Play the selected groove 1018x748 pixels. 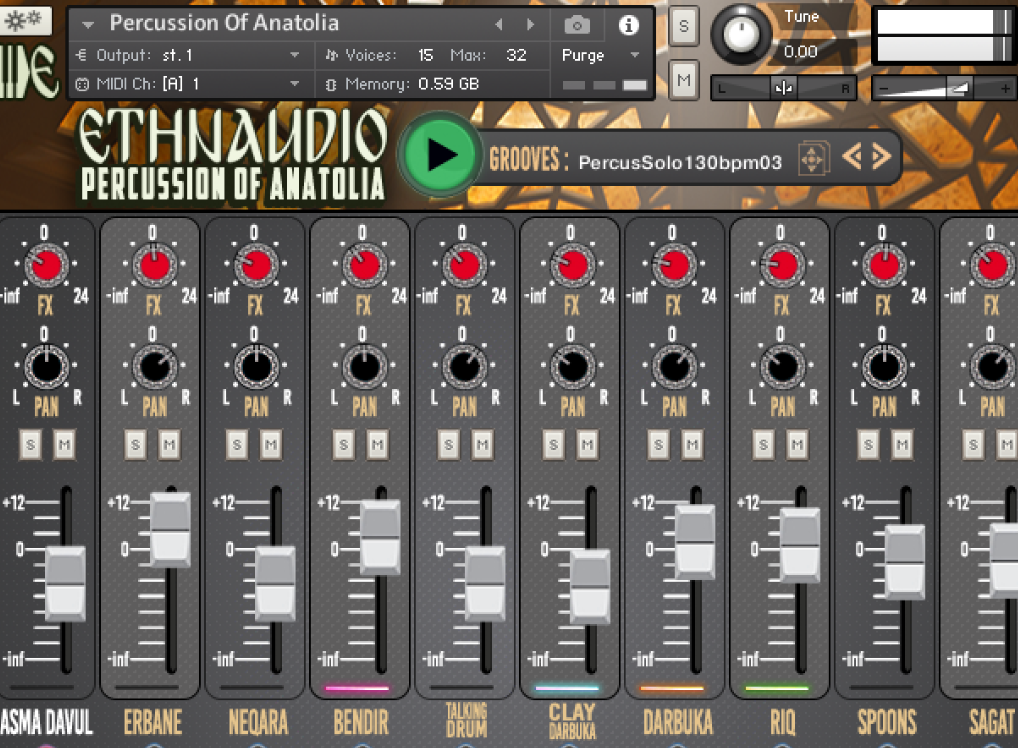pos(439,155)
